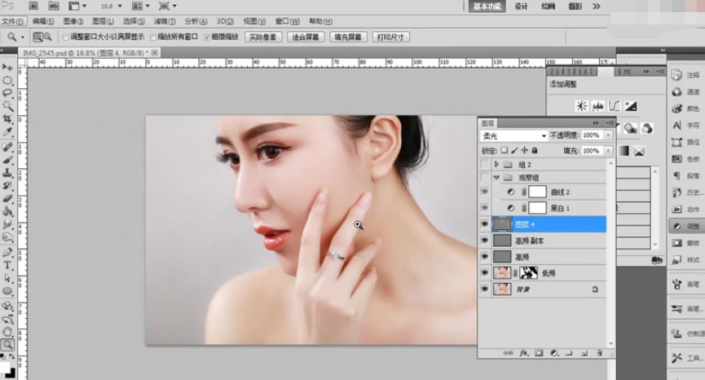Toggle visibility of 曲线 2 layer
The image size is (705, 380).
pyautogui.click(x=485, y=192)
